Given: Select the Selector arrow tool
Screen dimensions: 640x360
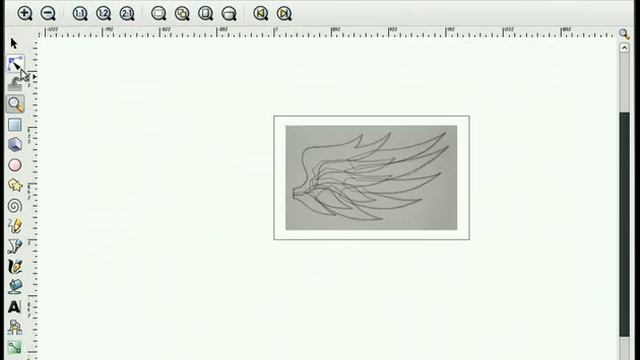Looking at the screenshot, I should coord(14,43).
